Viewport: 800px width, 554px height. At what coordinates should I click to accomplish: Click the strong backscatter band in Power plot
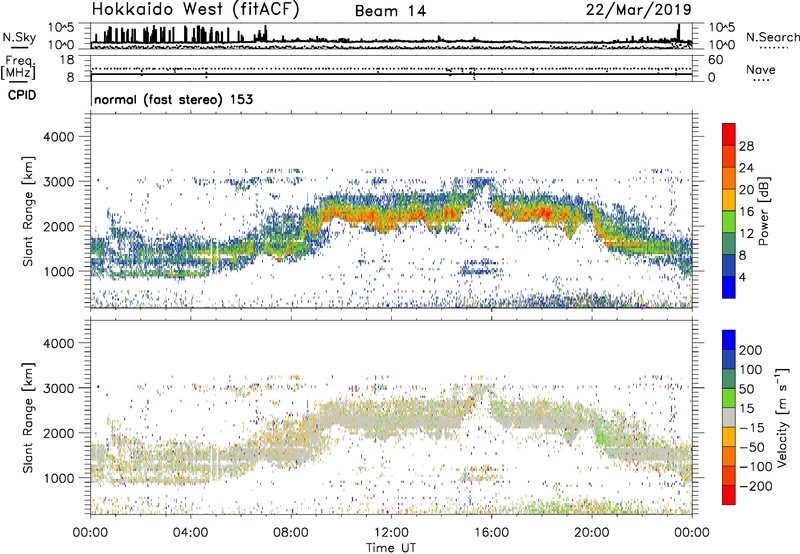pos(393,212)
